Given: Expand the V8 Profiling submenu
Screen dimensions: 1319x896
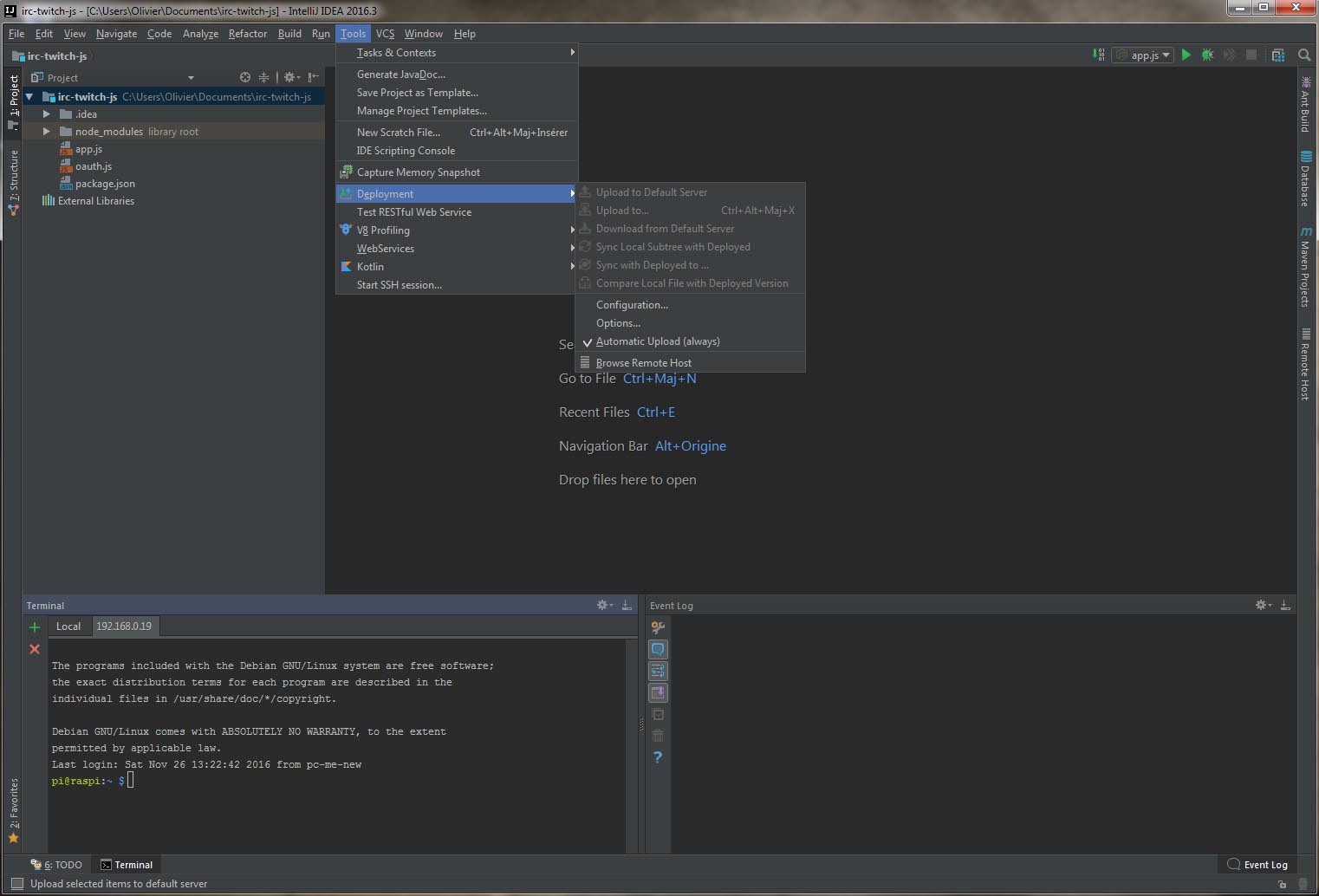Looking at the screenshot, I should click(457, 230).
